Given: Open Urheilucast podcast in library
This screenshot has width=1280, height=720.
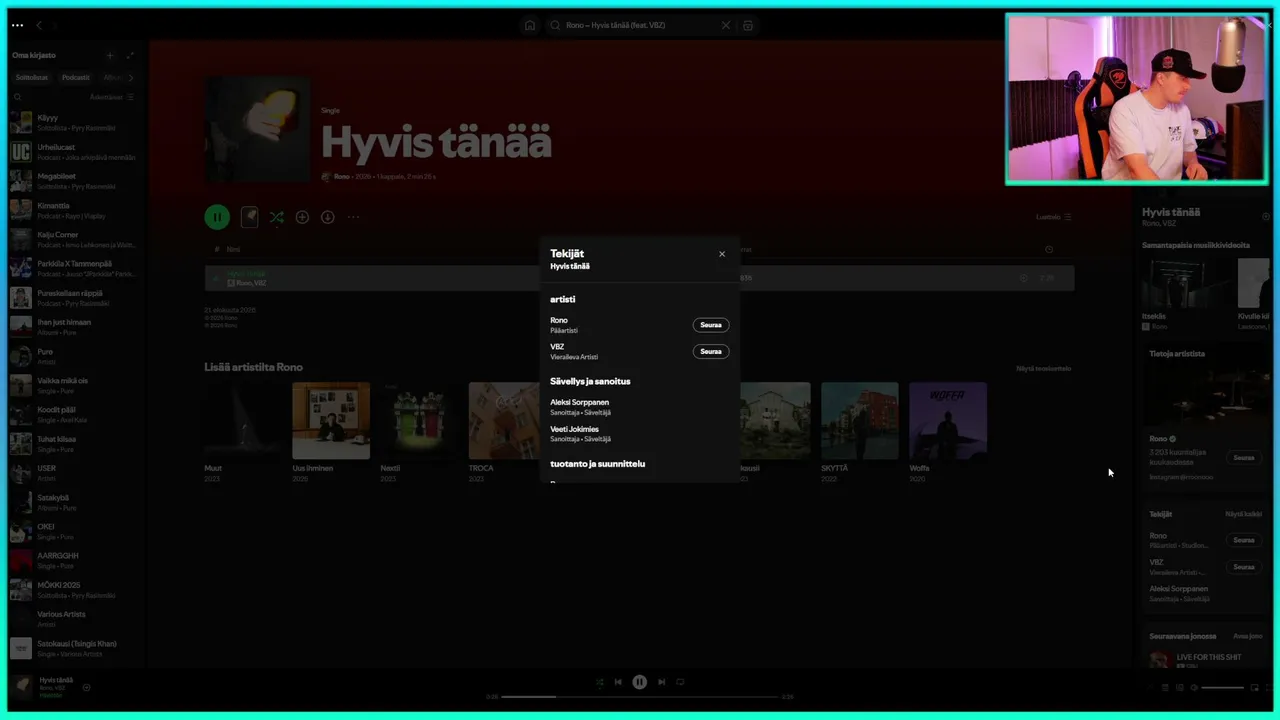Looking at the screenshot, I should coord(73,152).
